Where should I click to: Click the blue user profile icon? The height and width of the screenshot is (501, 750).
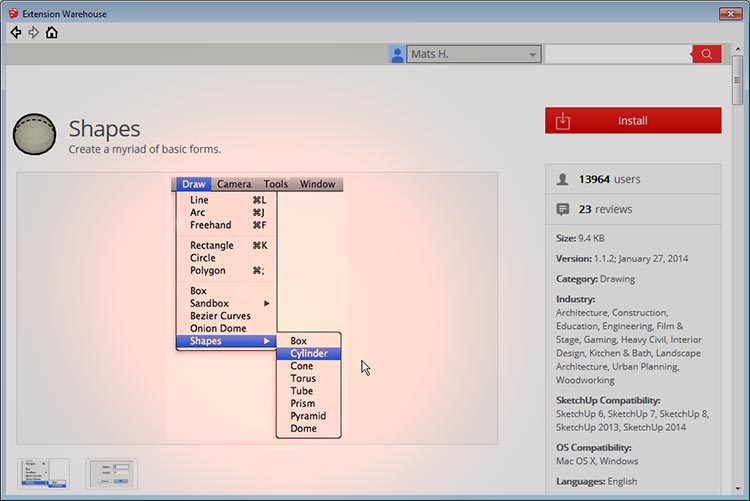pos(397,54)
